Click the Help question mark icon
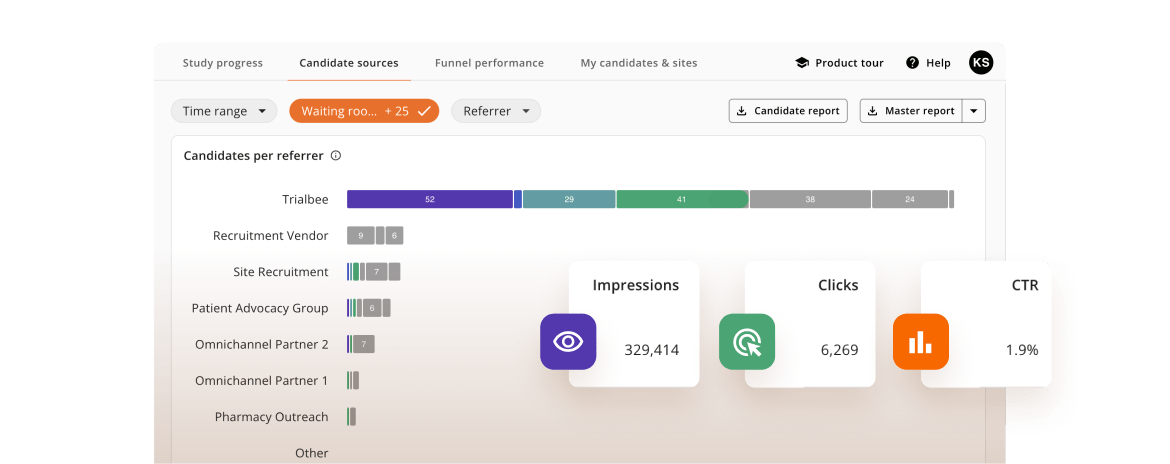1170x464 pixels. [x=912, y=63]
